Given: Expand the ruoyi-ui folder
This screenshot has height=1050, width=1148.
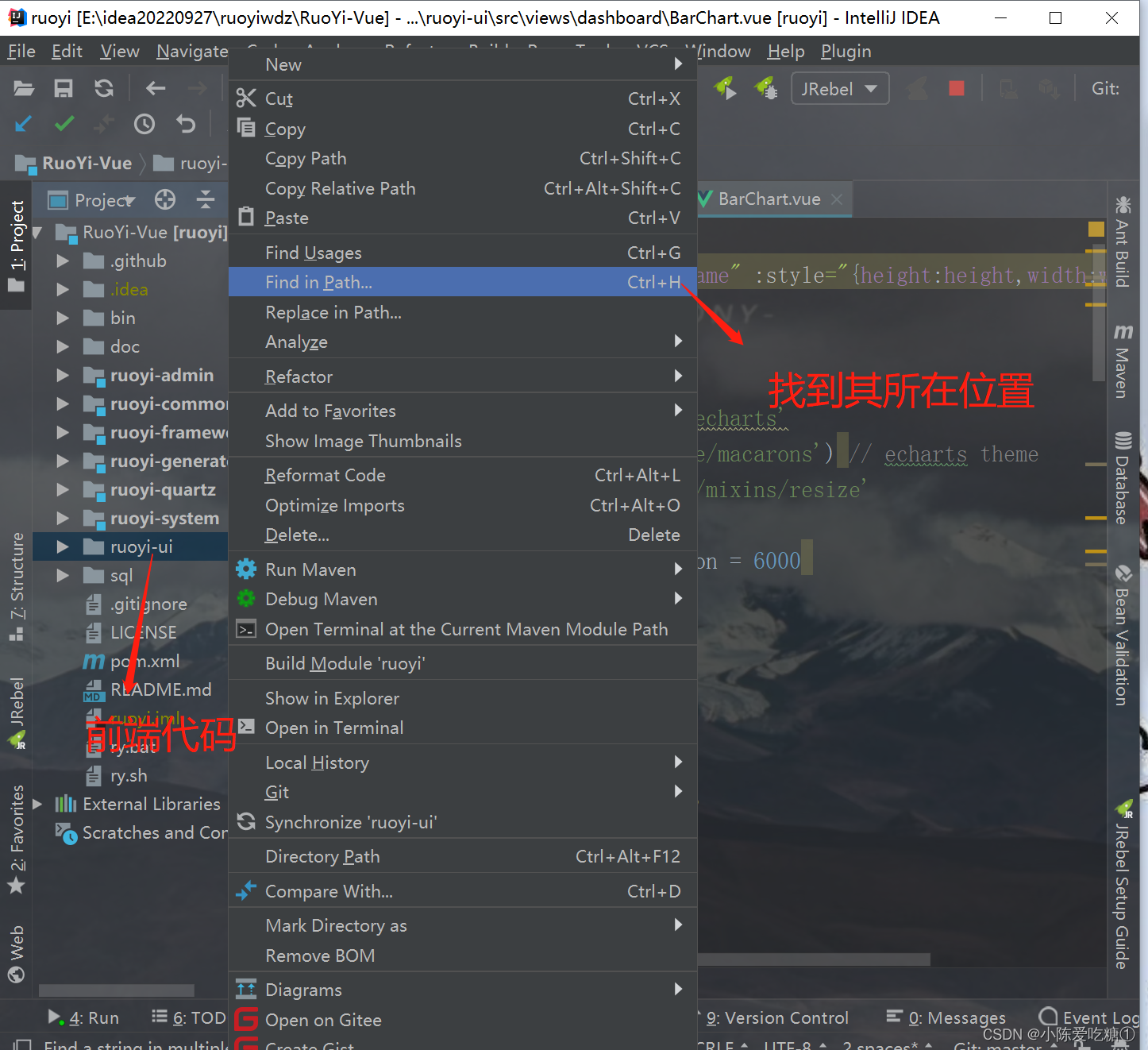Looking at the screenshot, I should pyautogui.click(x=63, y=546).
